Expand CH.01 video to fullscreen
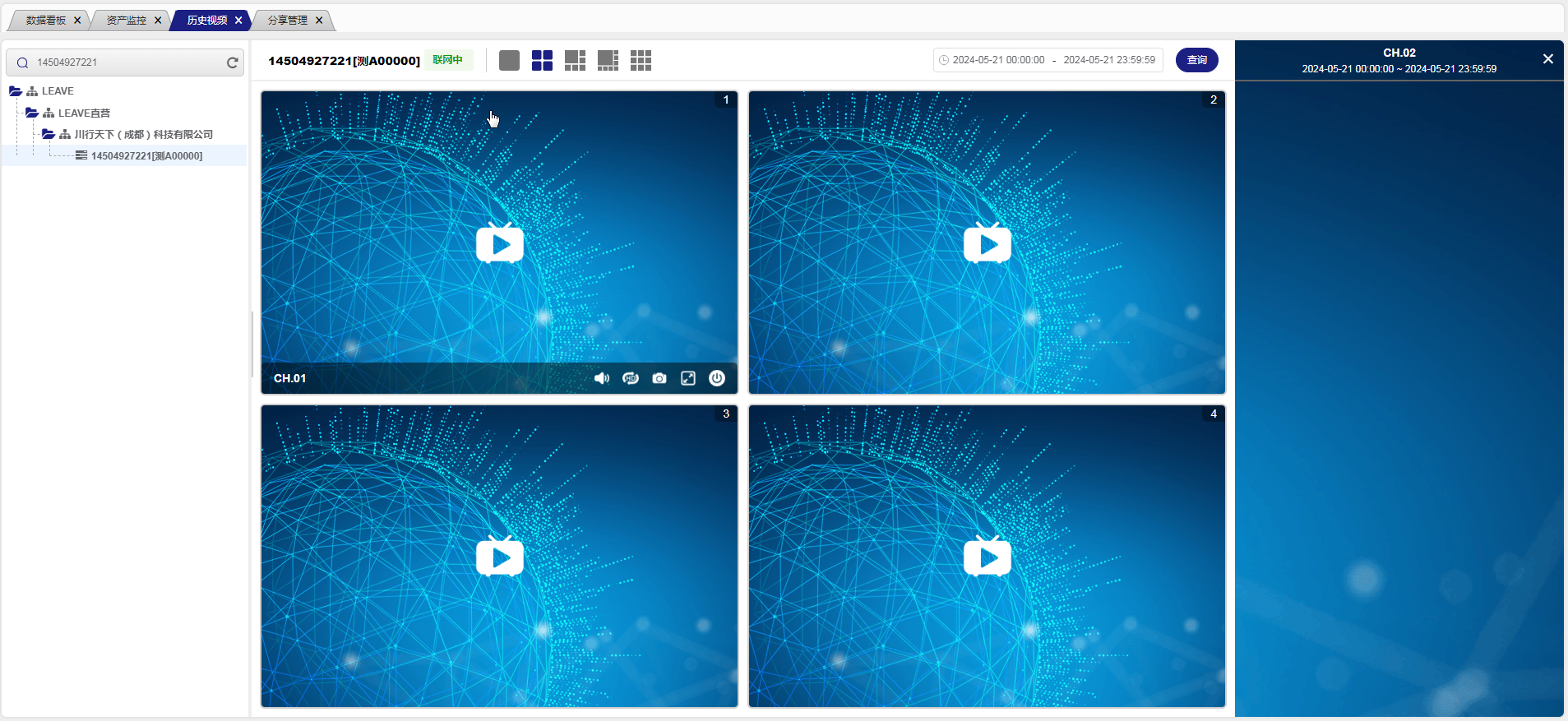 click(688, 378)
